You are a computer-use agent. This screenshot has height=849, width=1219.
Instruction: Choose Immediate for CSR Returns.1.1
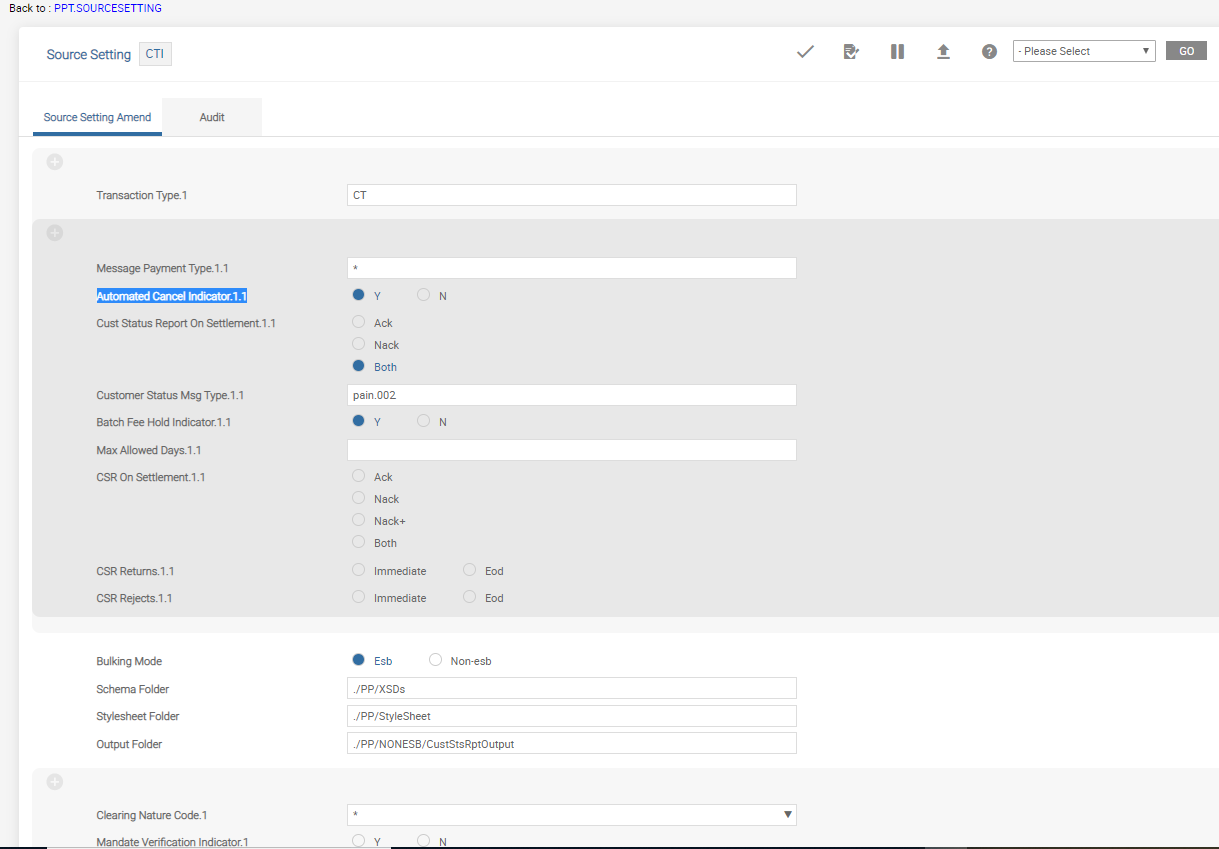359,570
